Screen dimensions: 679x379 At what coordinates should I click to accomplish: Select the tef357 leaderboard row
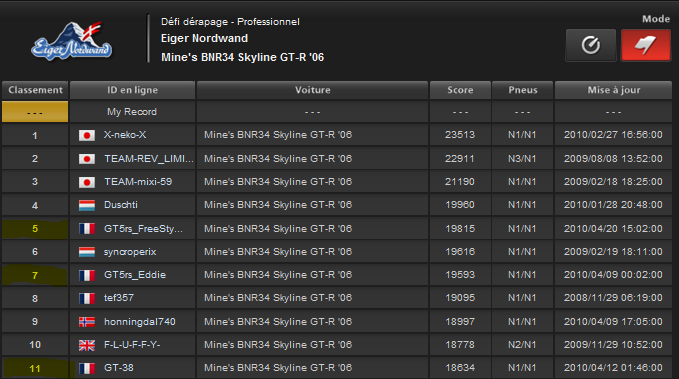click(x=337, y=298)
